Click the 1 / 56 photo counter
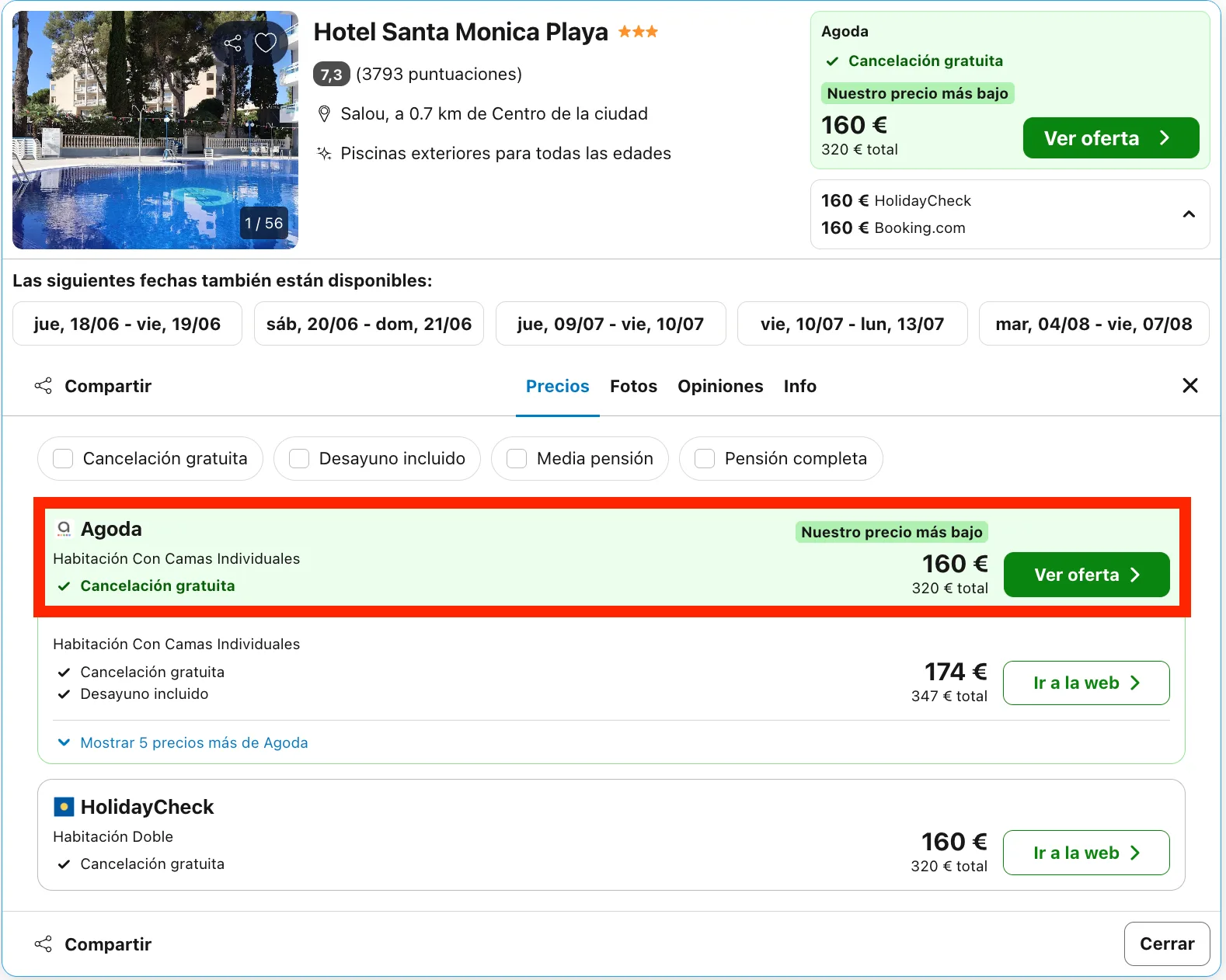 (x=263, y=224)
